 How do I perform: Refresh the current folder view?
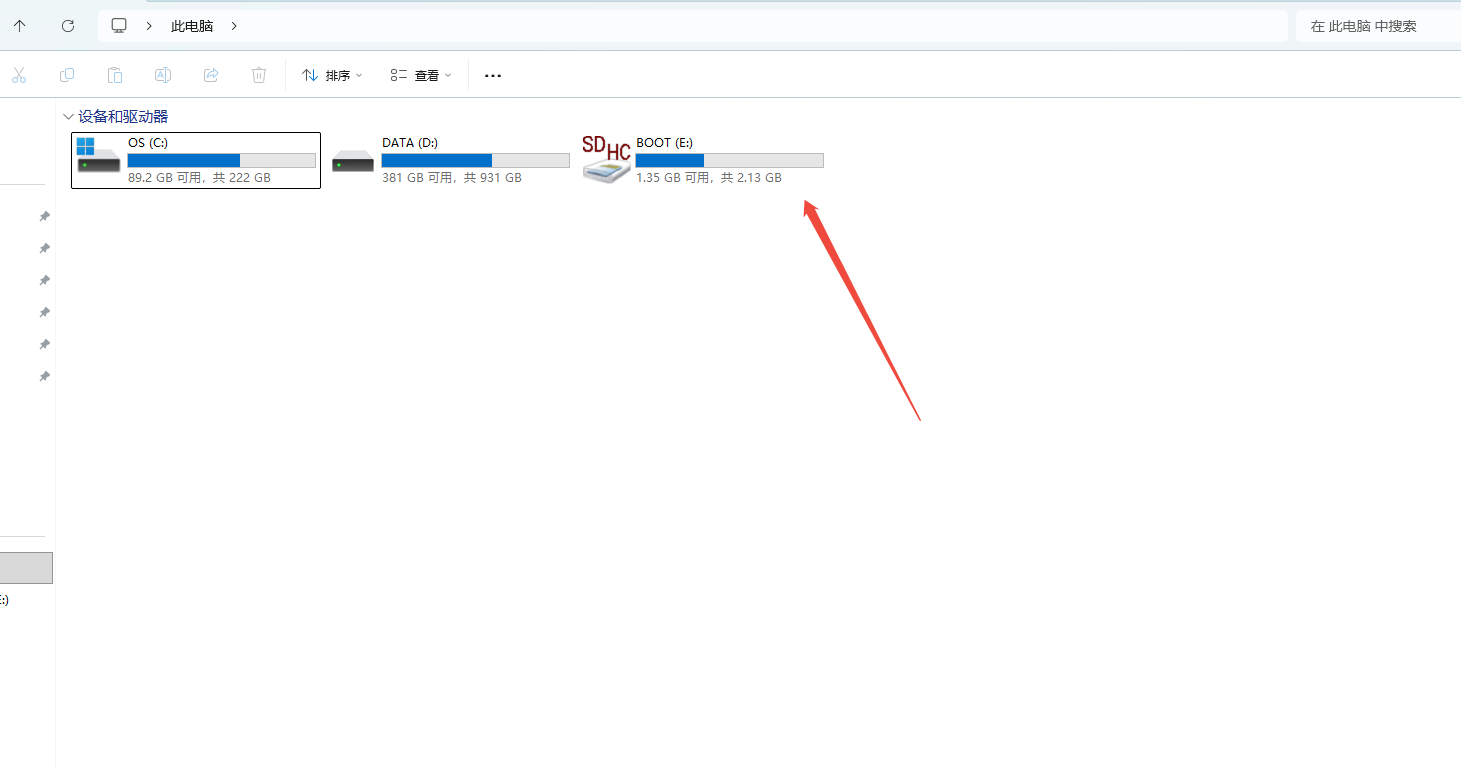coord(68,26)
